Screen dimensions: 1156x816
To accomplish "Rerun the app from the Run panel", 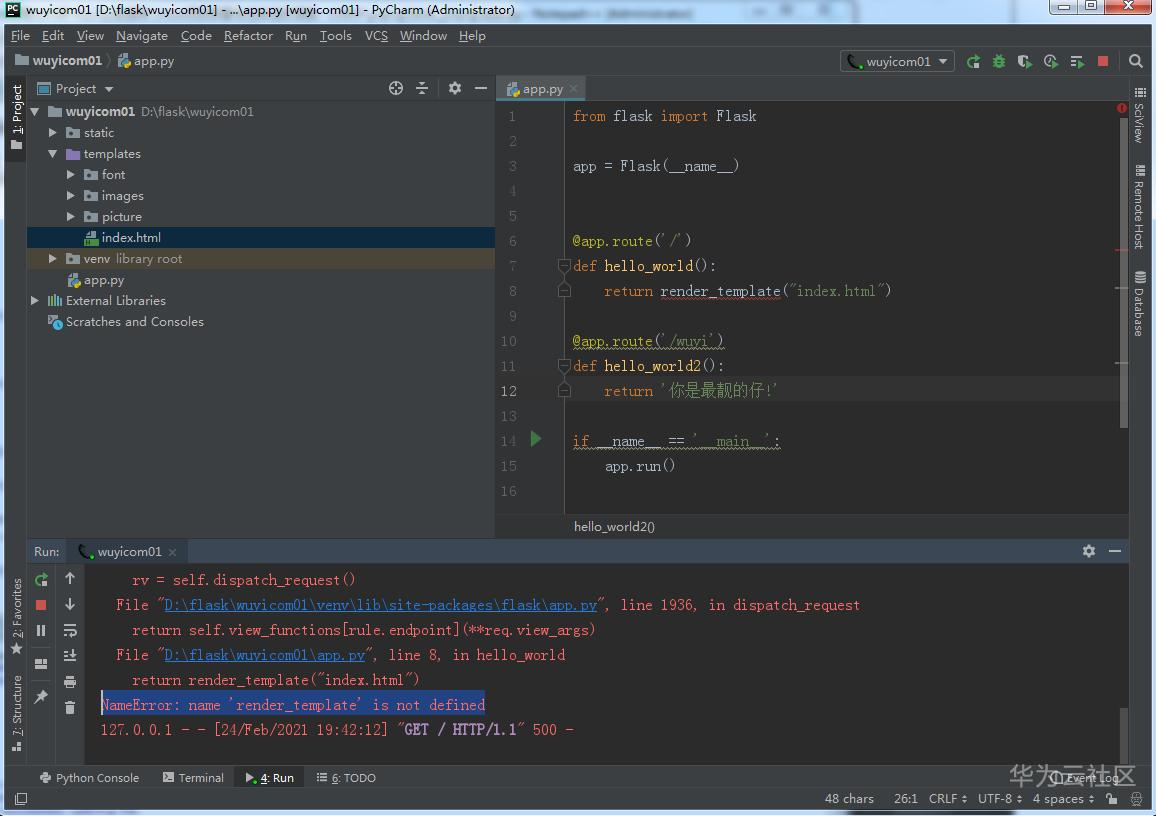I will tap(41, 579).
